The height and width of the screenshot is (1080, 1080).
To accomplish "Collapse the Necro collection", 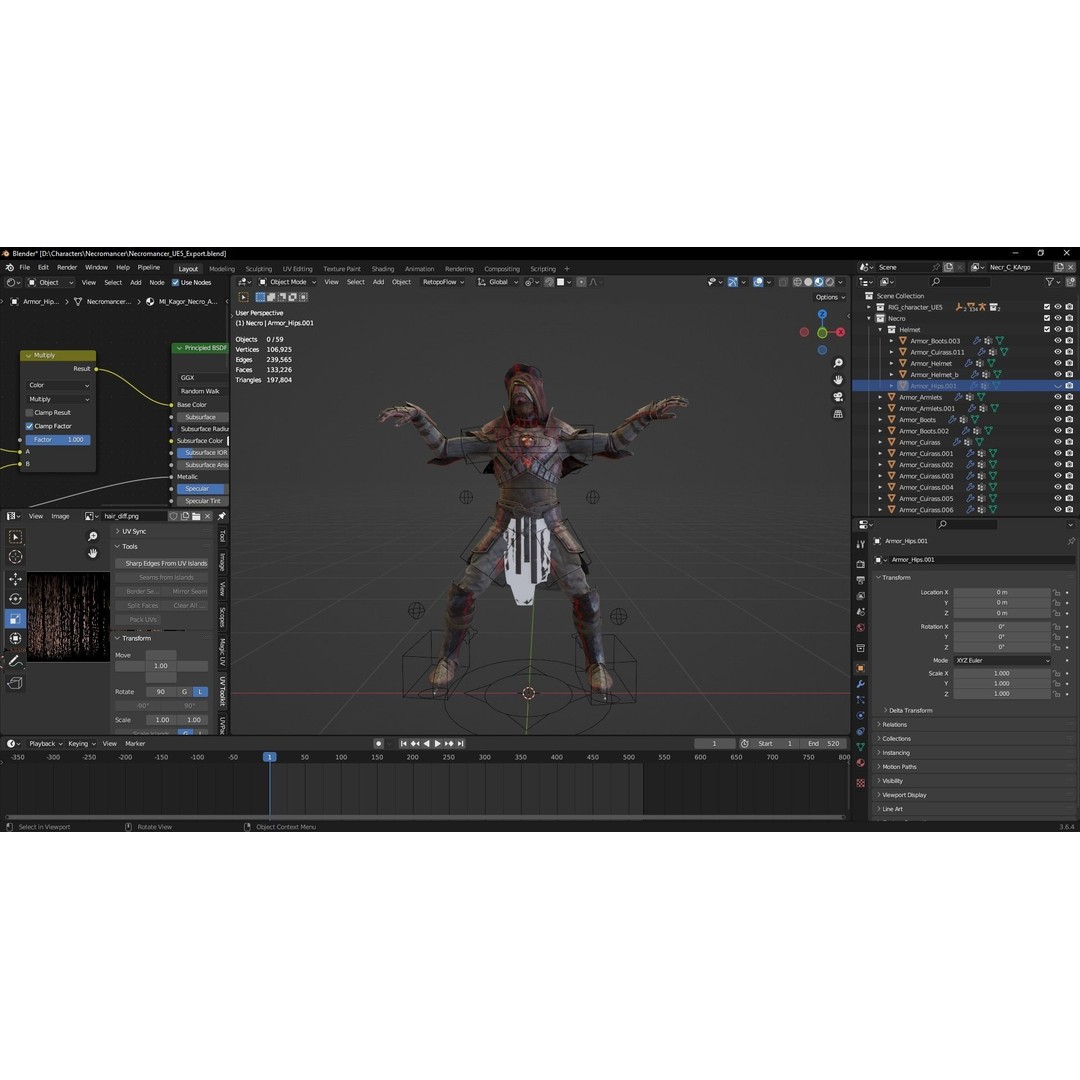I will coord(869,318).
